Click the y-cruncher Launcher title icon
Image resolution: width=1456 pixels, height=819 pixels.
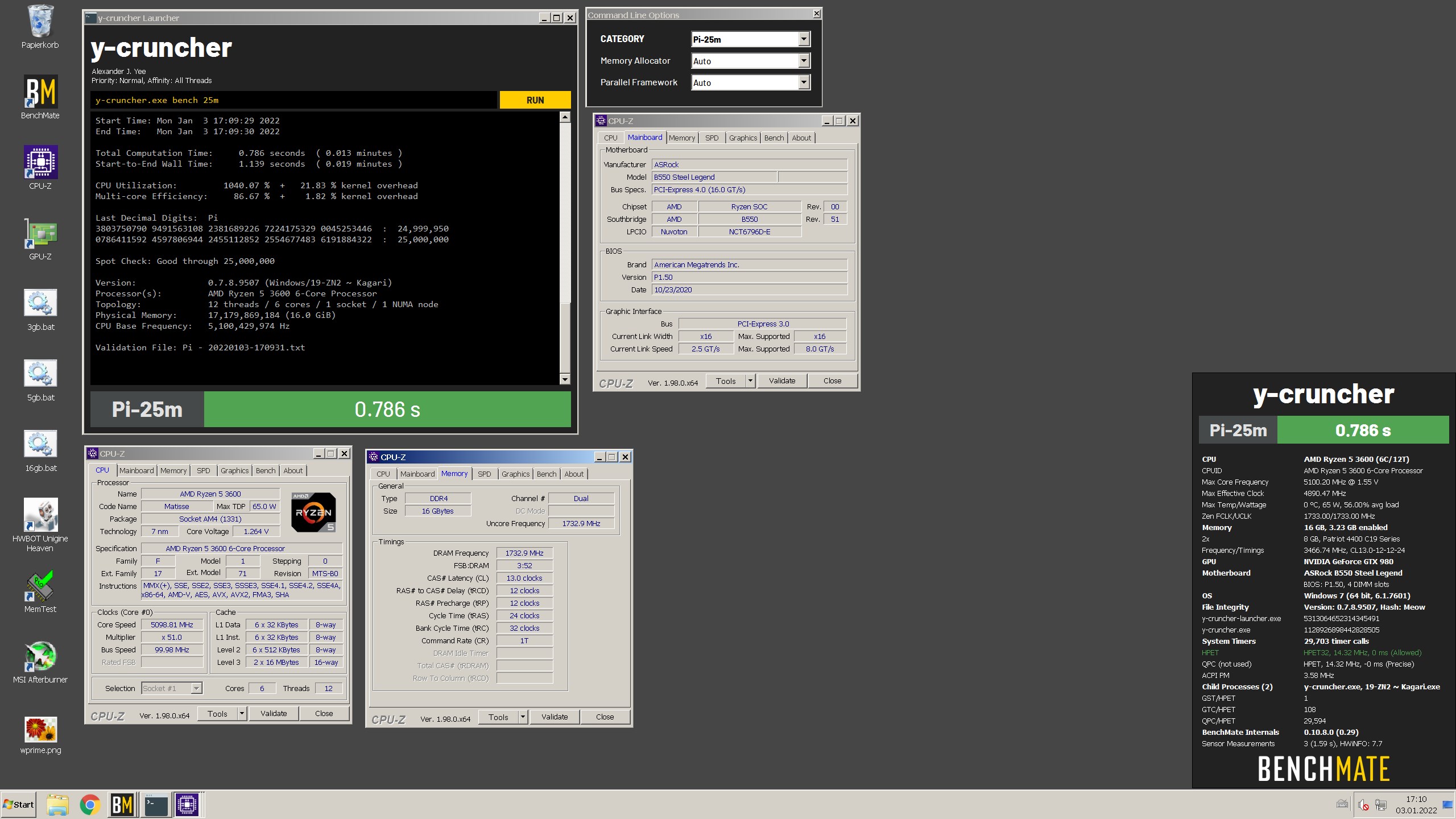tap(90, 18)
